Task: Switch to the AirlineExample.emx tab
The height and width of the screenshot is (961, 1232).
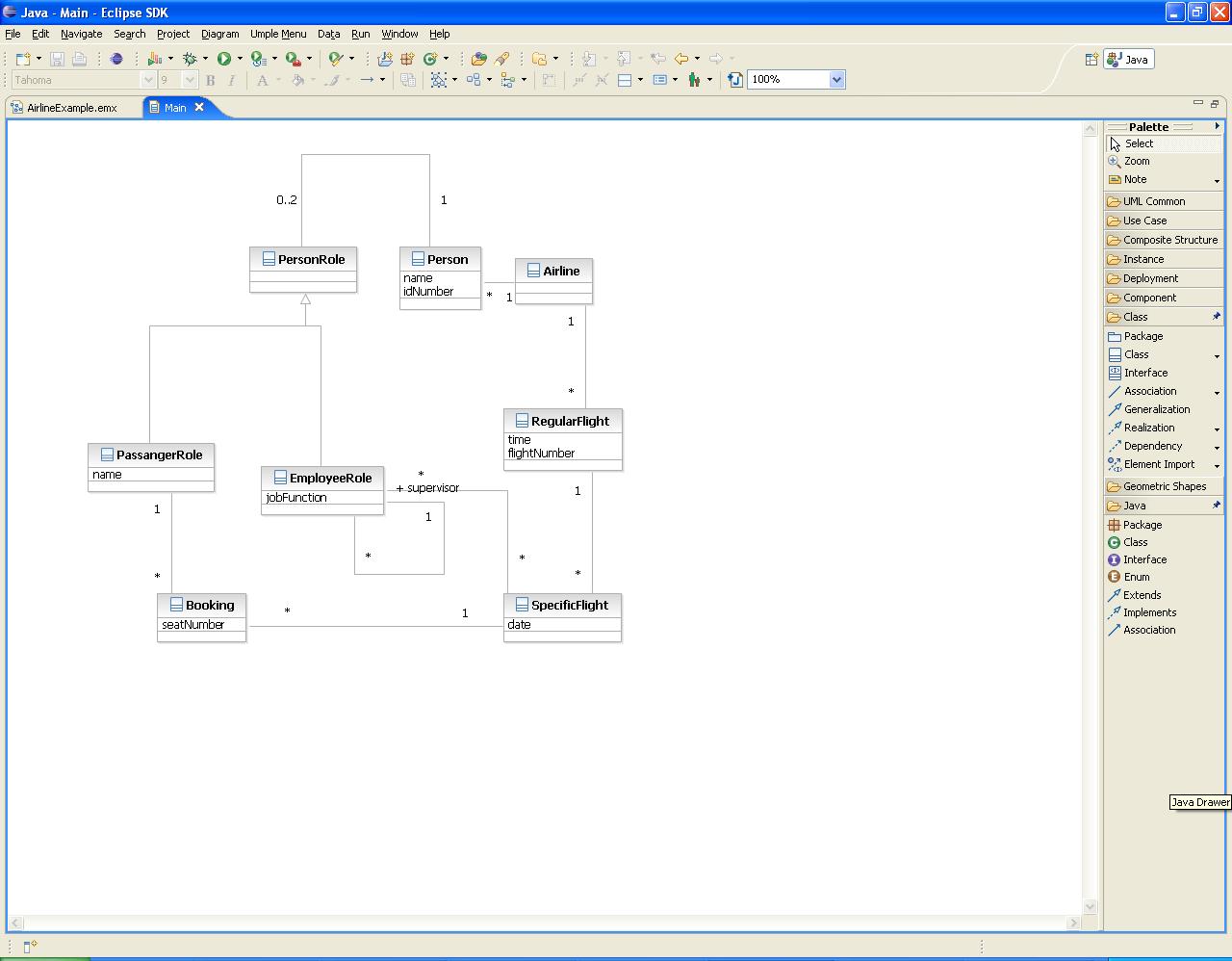Action: click(x=71, y=108)
